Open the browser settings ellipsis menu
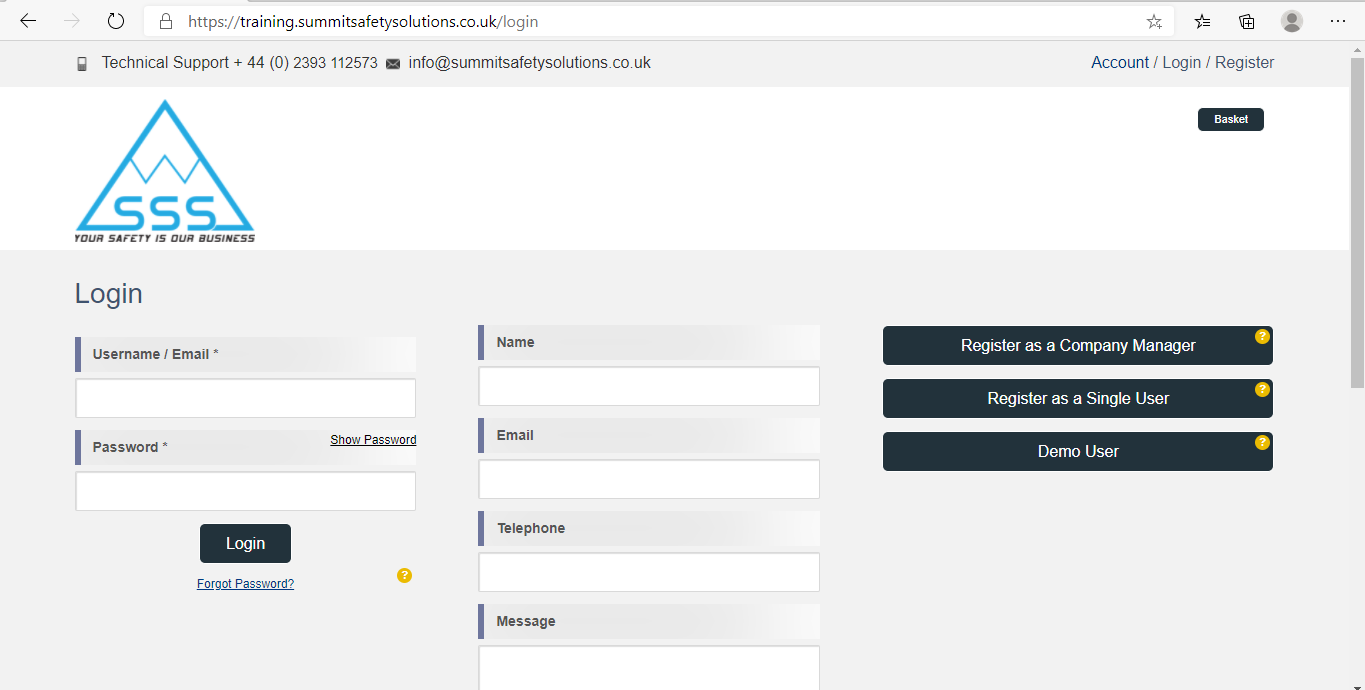The image size is (1365, 690). coord(1338,21)
